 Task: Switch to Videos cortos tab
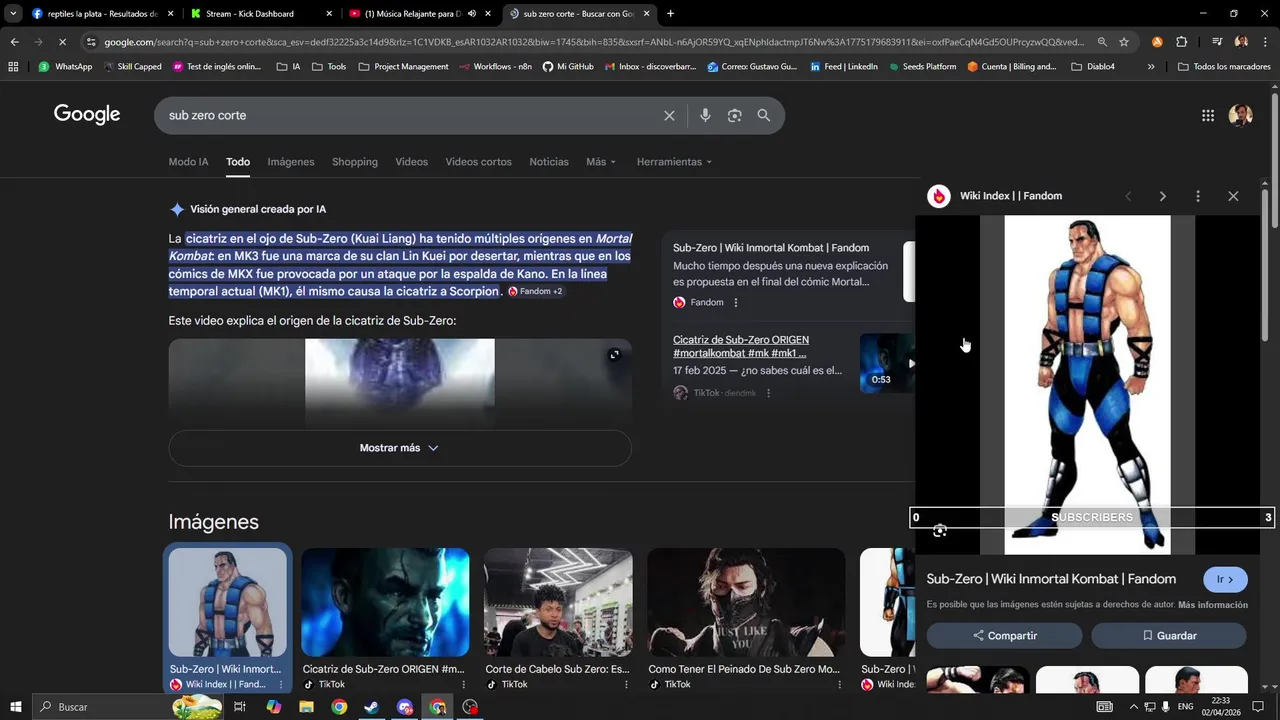pyautogui.click(x=478, y=162)
